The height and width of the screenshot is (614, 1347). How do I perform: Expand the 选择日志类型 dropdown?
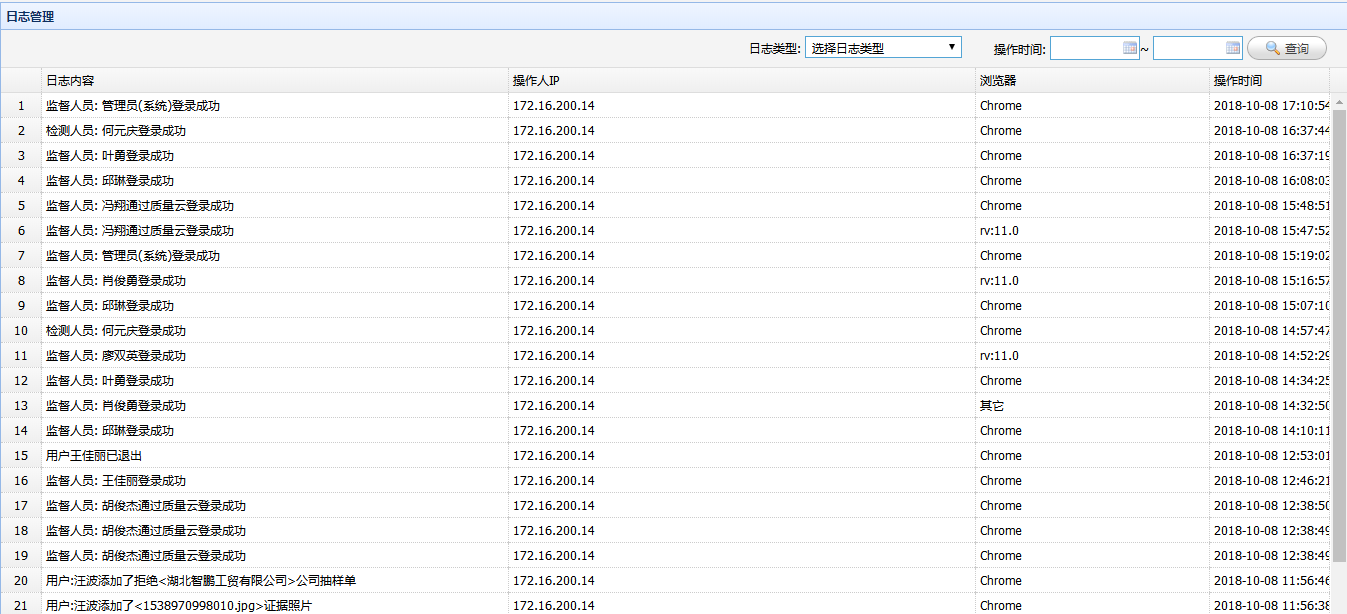point(882,48)
